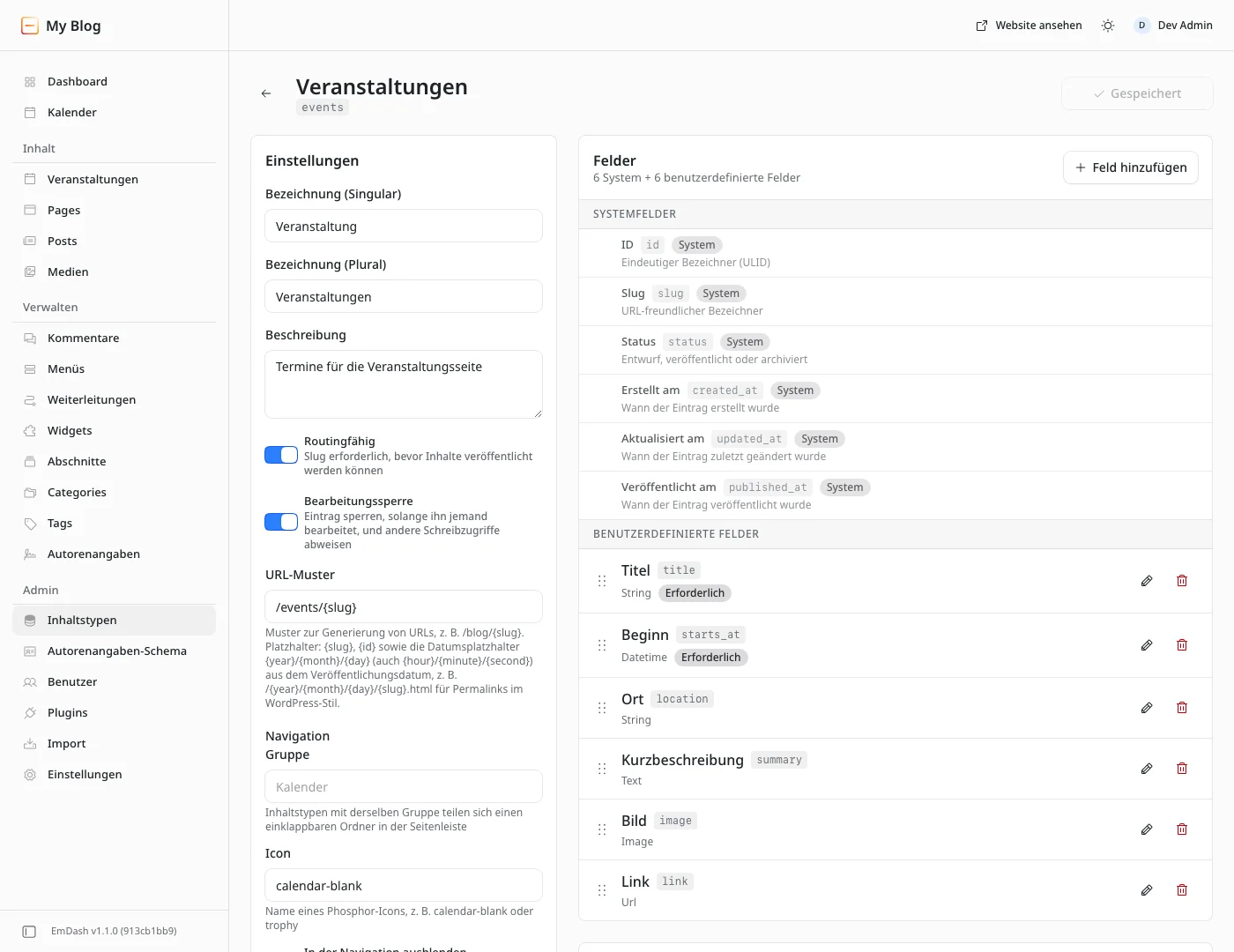
Task: Open the Website ansehen link
Action: [x=1030, y=26]
